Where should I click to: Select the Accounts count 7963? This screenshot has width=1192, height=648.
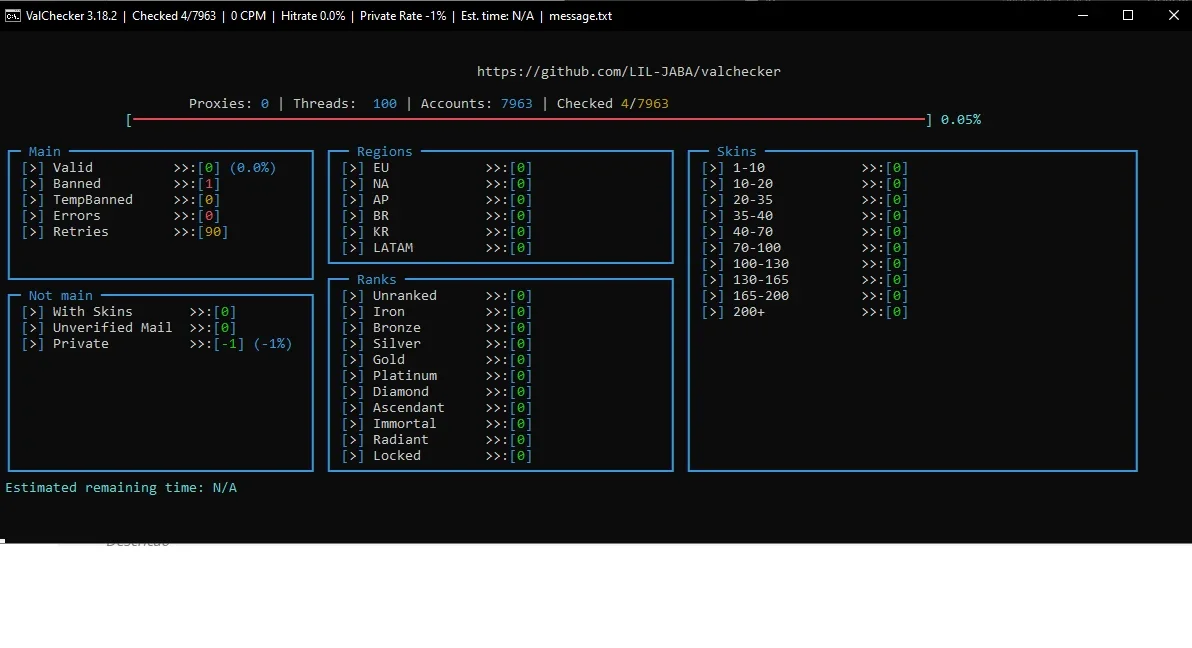516,103
